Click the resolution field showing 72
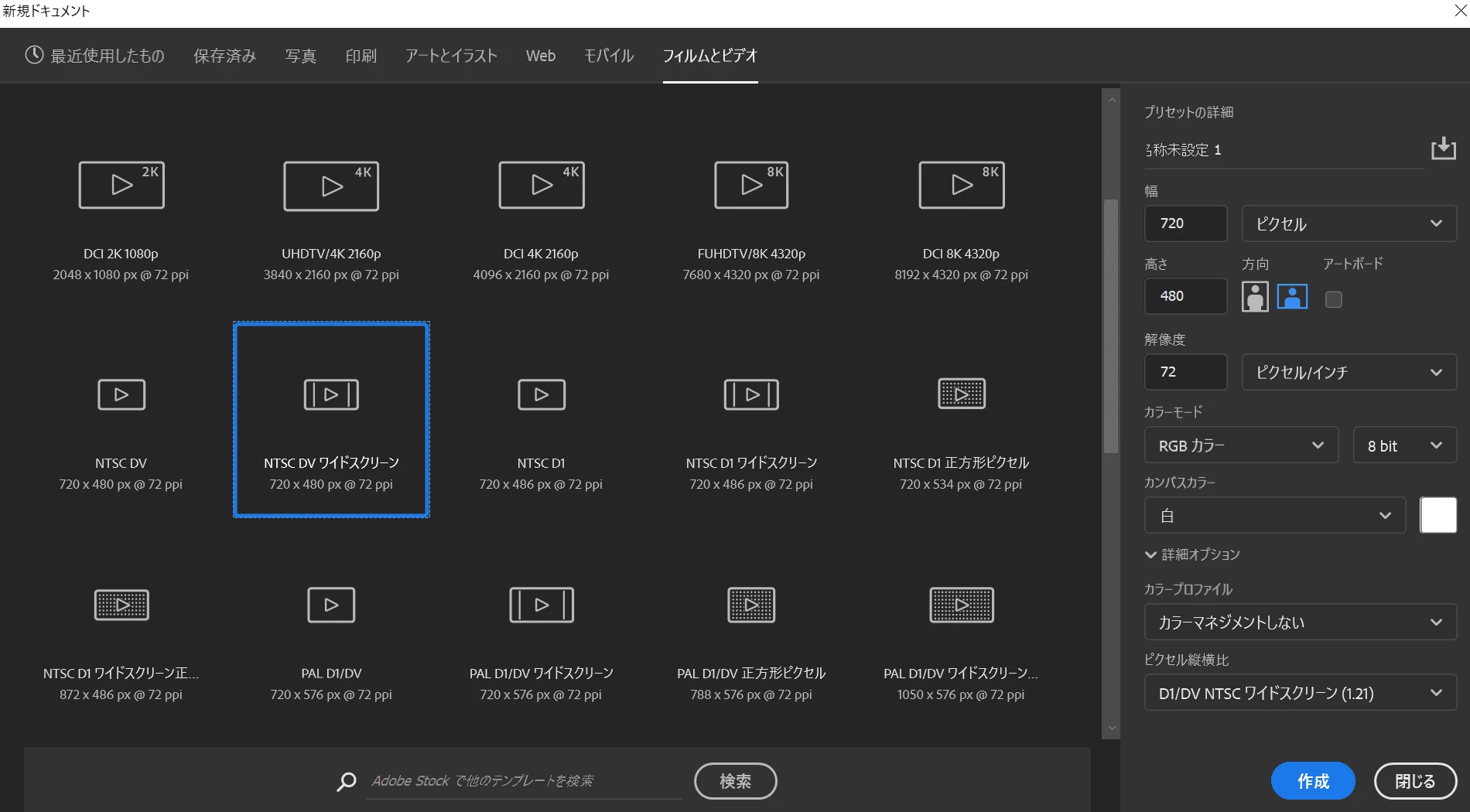Image resolution: width=1470 pixels, height=812 pixels. [x=1185, y=372]
